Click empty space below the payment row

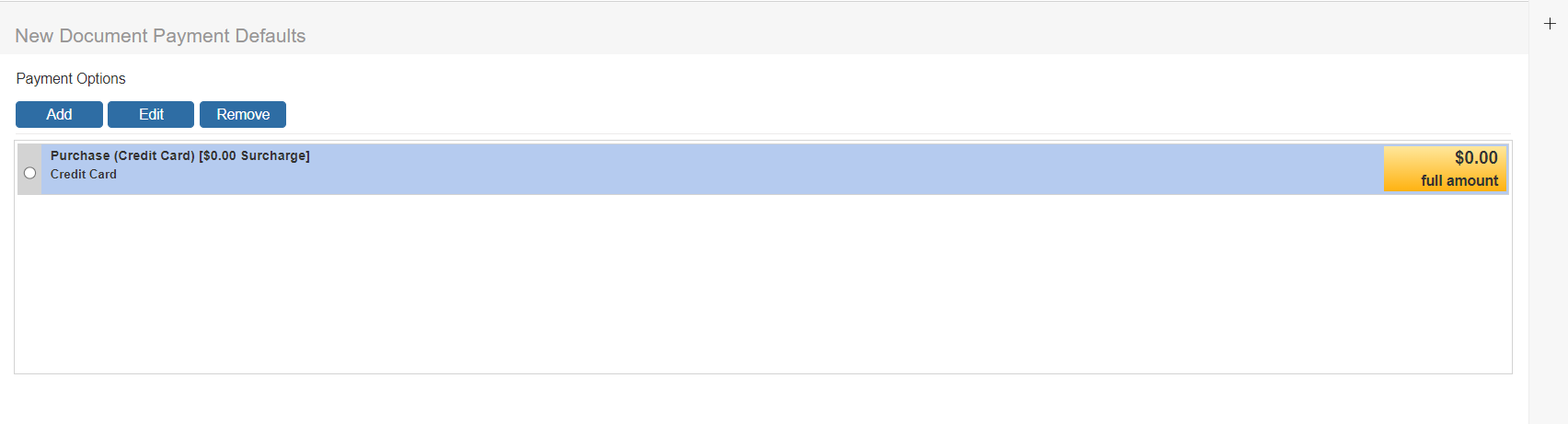(762, 283)
